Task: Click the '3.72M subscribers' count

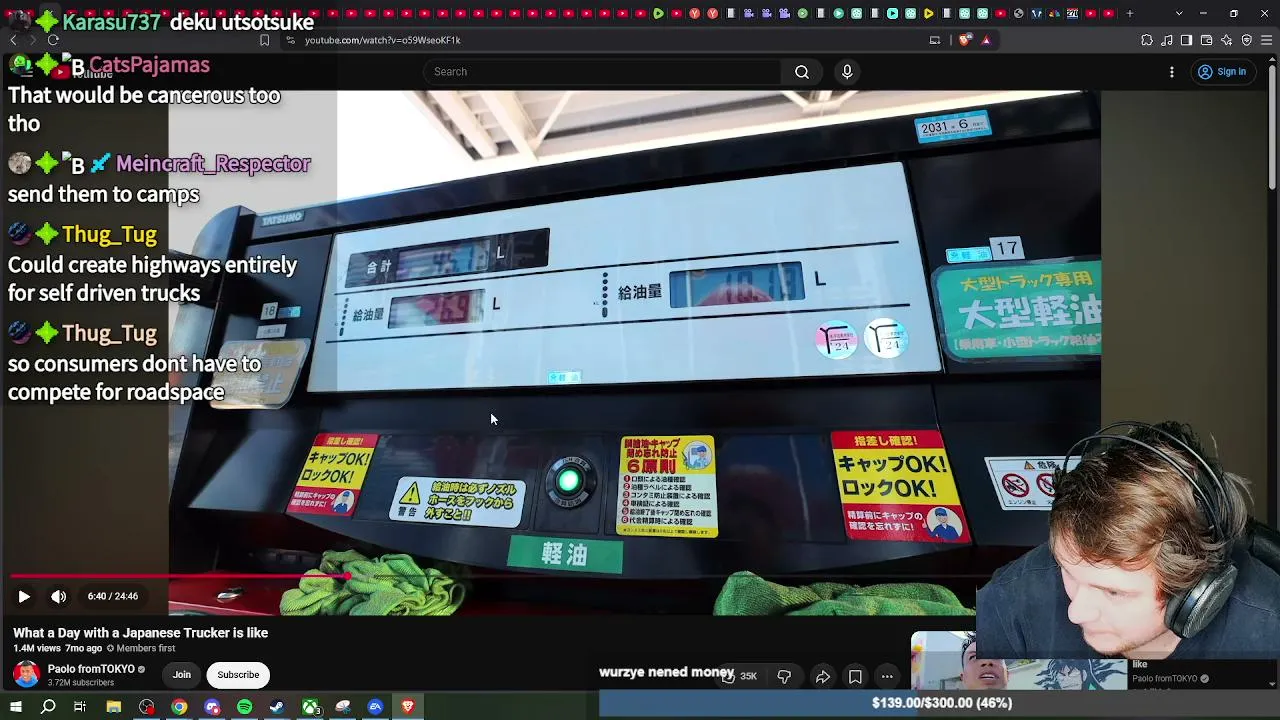Action: click(81, 683)
